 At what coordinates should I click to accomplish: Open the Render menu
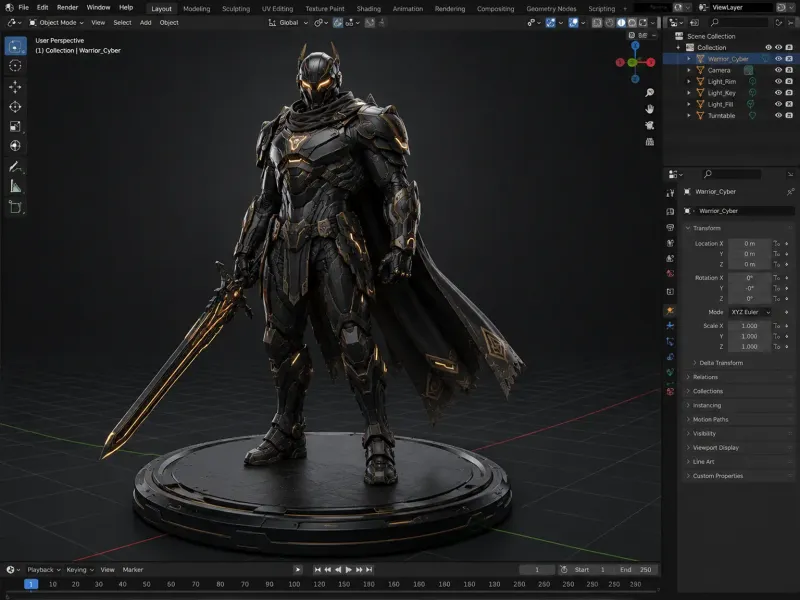(67, 8)
